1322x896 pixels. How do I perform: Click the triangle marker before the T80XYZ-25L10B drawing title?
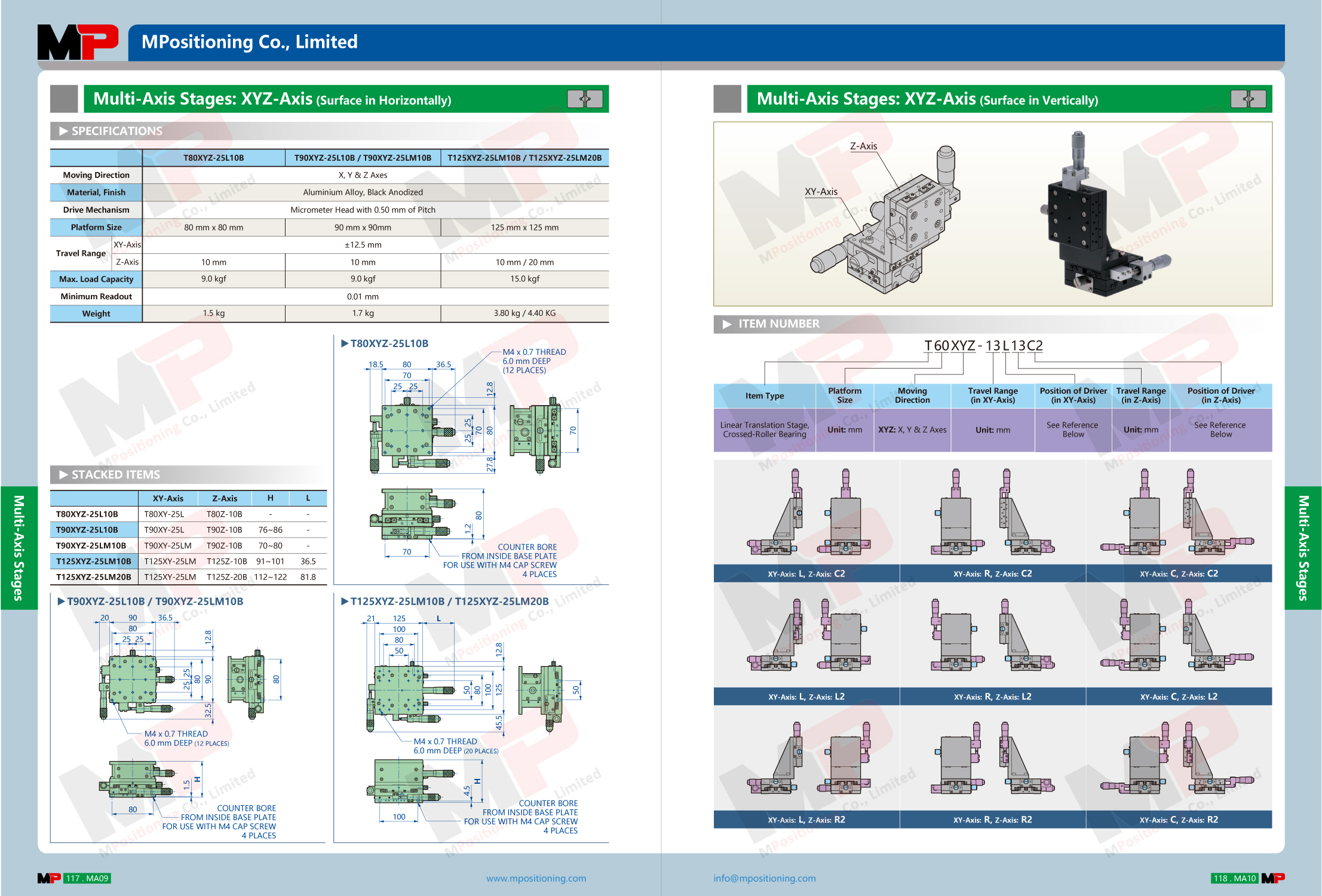(x=345, y=343)
